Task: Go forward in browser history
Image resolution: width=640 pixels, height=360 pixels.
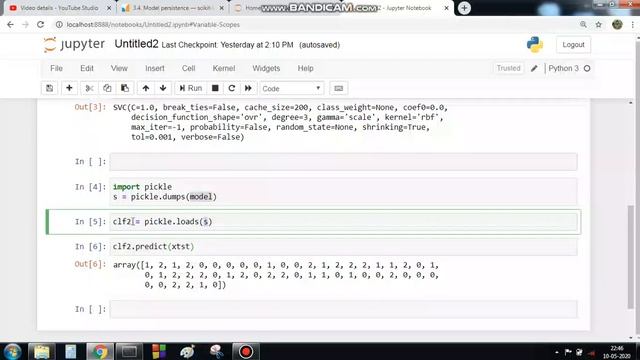Action: (25, 24)
